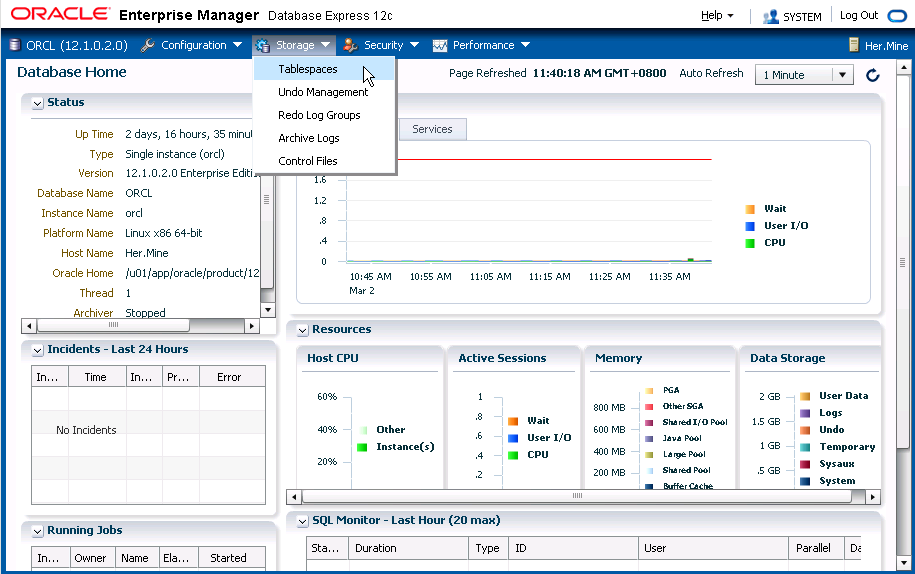
Task: Click the 'Stopped' archiver status value
Action: pyautogui.click(x=145, y=313)
